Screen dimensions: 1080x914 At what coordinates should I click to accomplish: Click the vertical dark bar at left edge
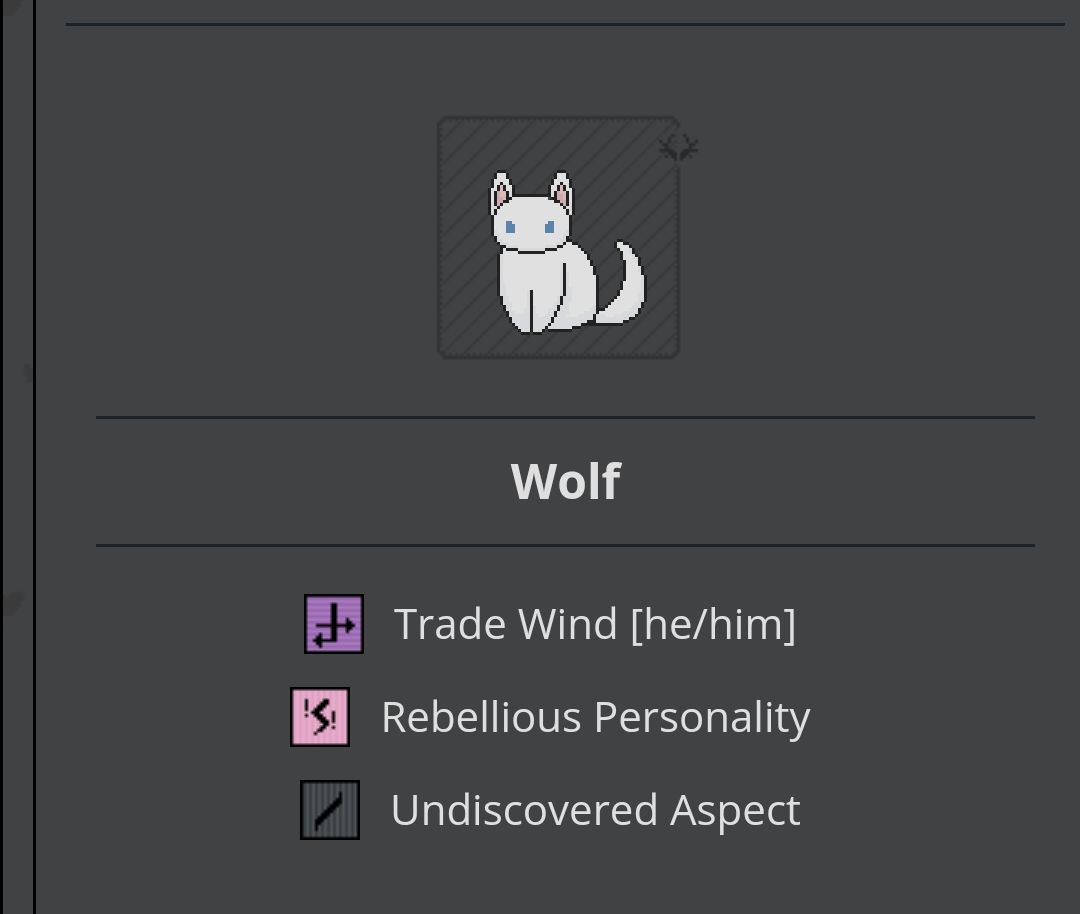34,457
